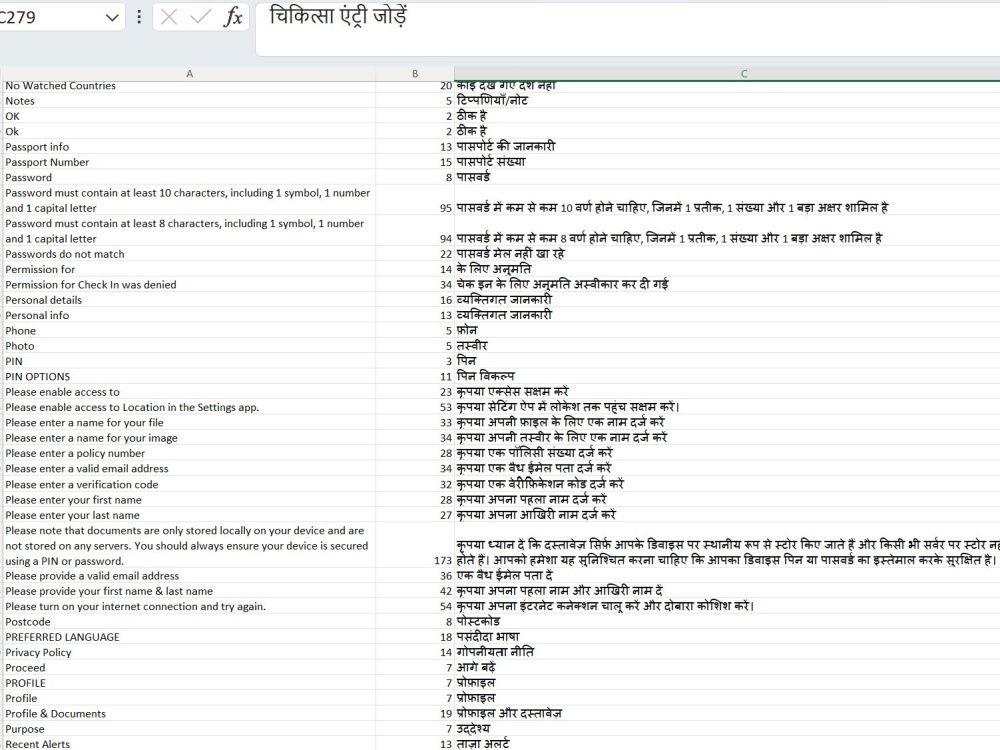Select Hindi cell 'पासपोर्ट संख्या'

pyautogui.click(x=727, y=162)
